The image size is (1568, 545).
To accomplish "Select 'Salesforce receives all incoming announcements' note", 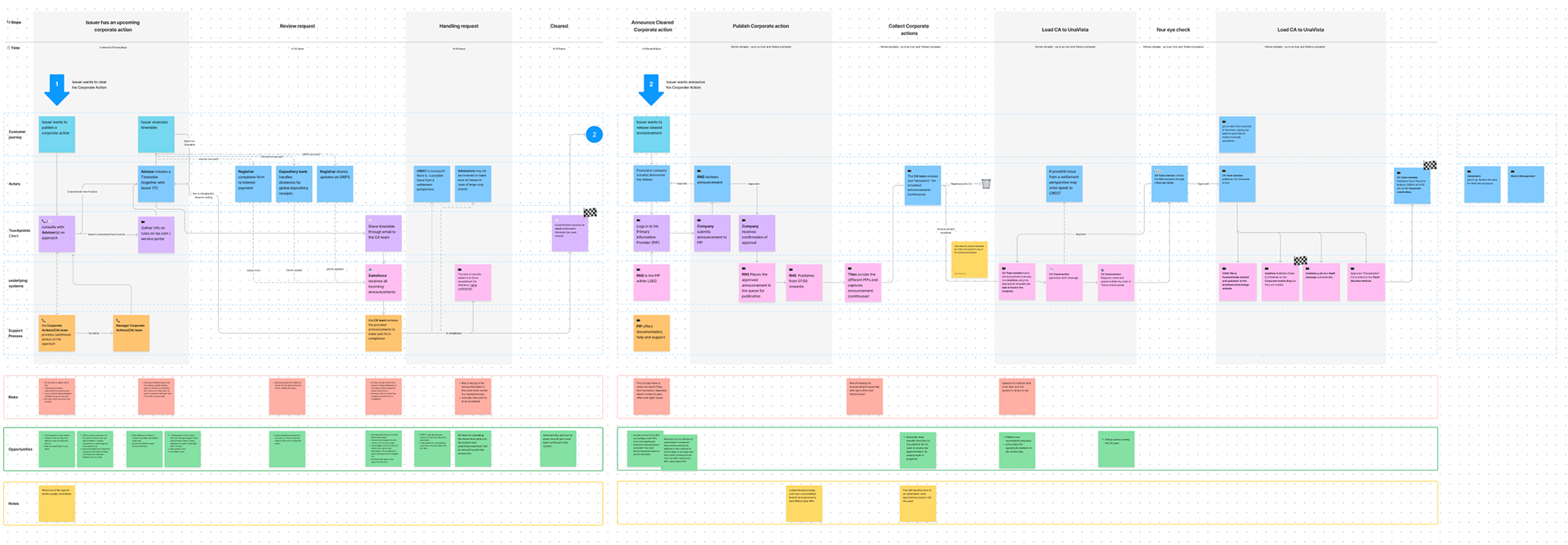I will pyautogui.click(x=383, y=283).
